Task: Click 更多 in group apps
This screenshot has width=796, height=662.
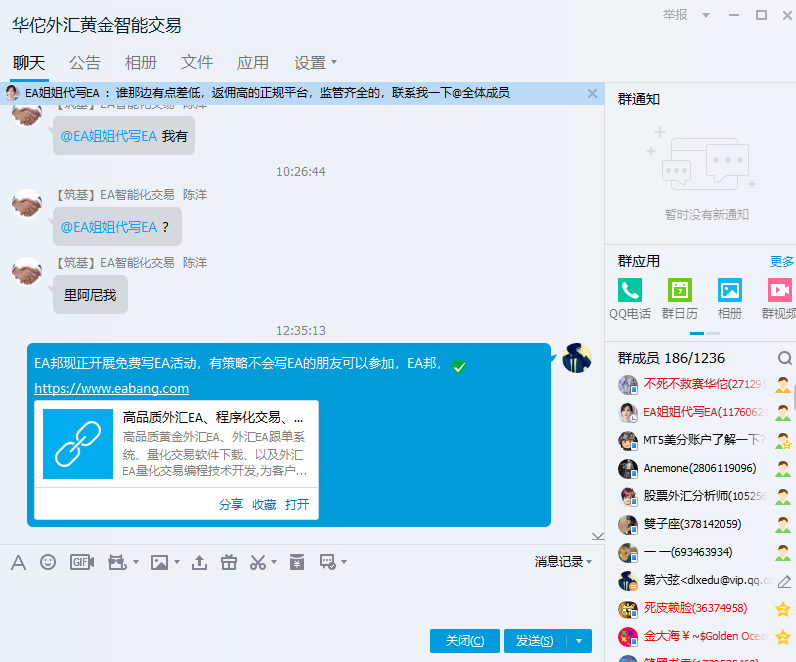Action: click(781, 261)
